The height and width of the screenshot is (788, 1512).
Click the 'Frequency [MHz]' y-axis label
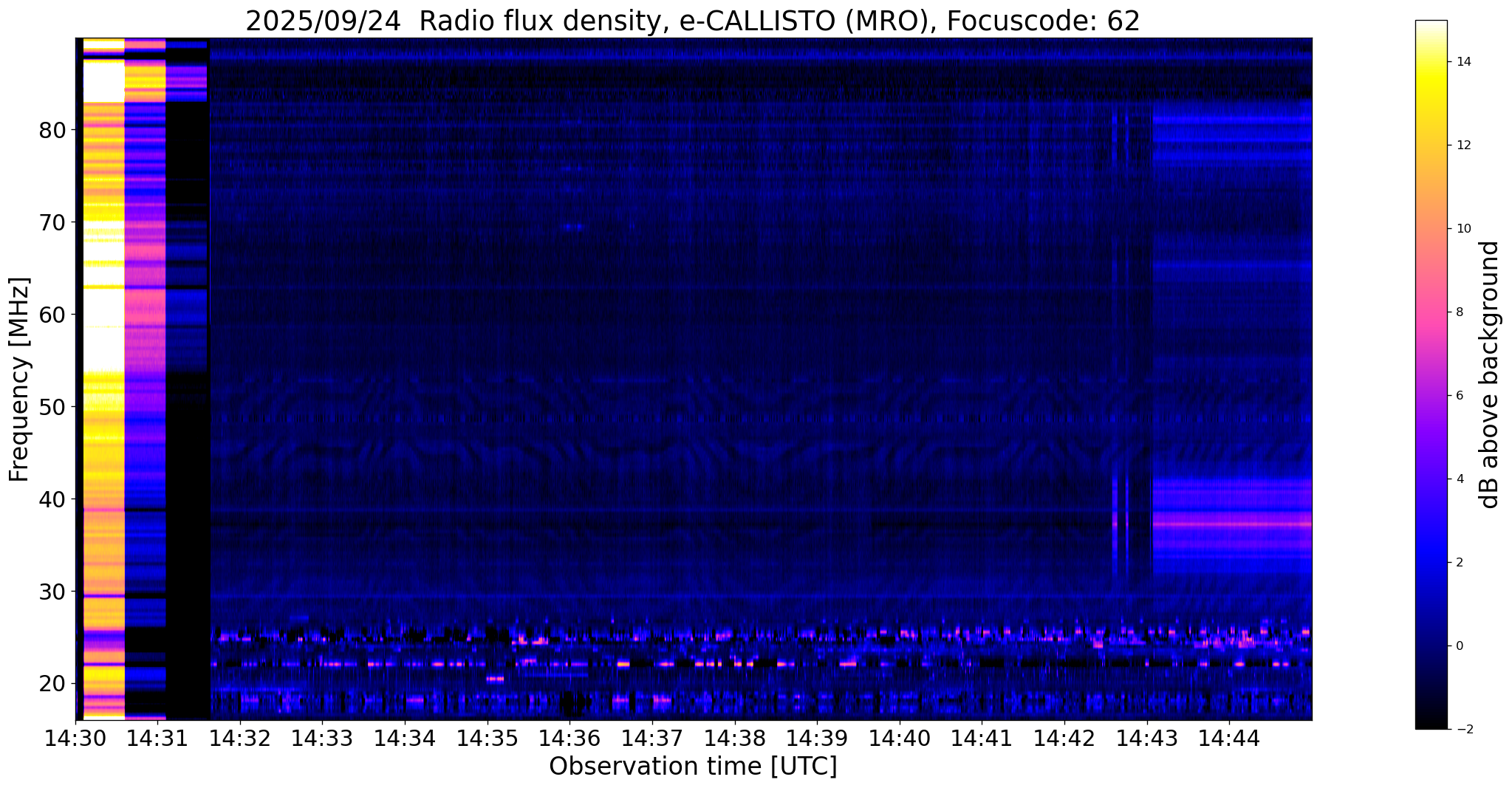(20, 379)
